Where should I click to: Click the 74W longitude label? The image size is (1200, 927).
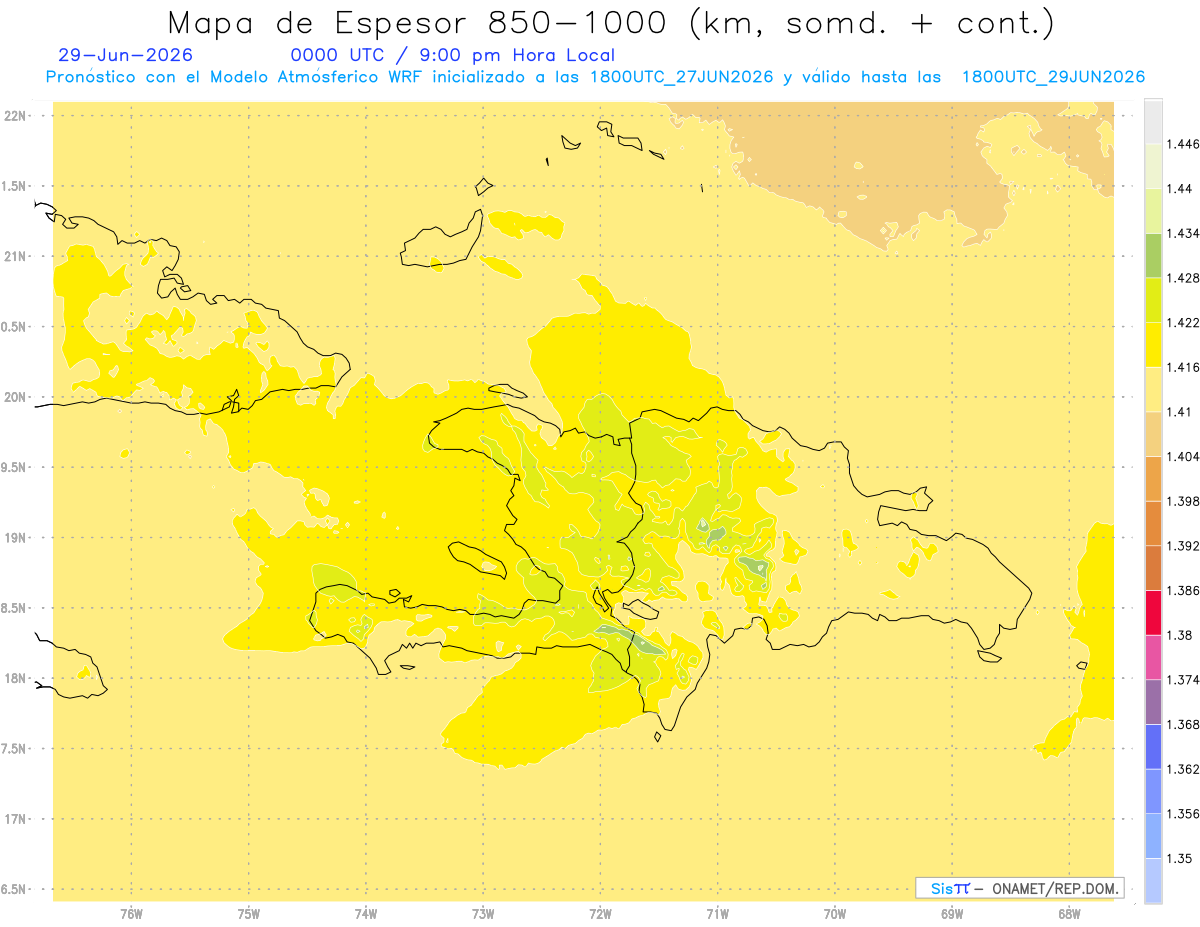[366, 914]
